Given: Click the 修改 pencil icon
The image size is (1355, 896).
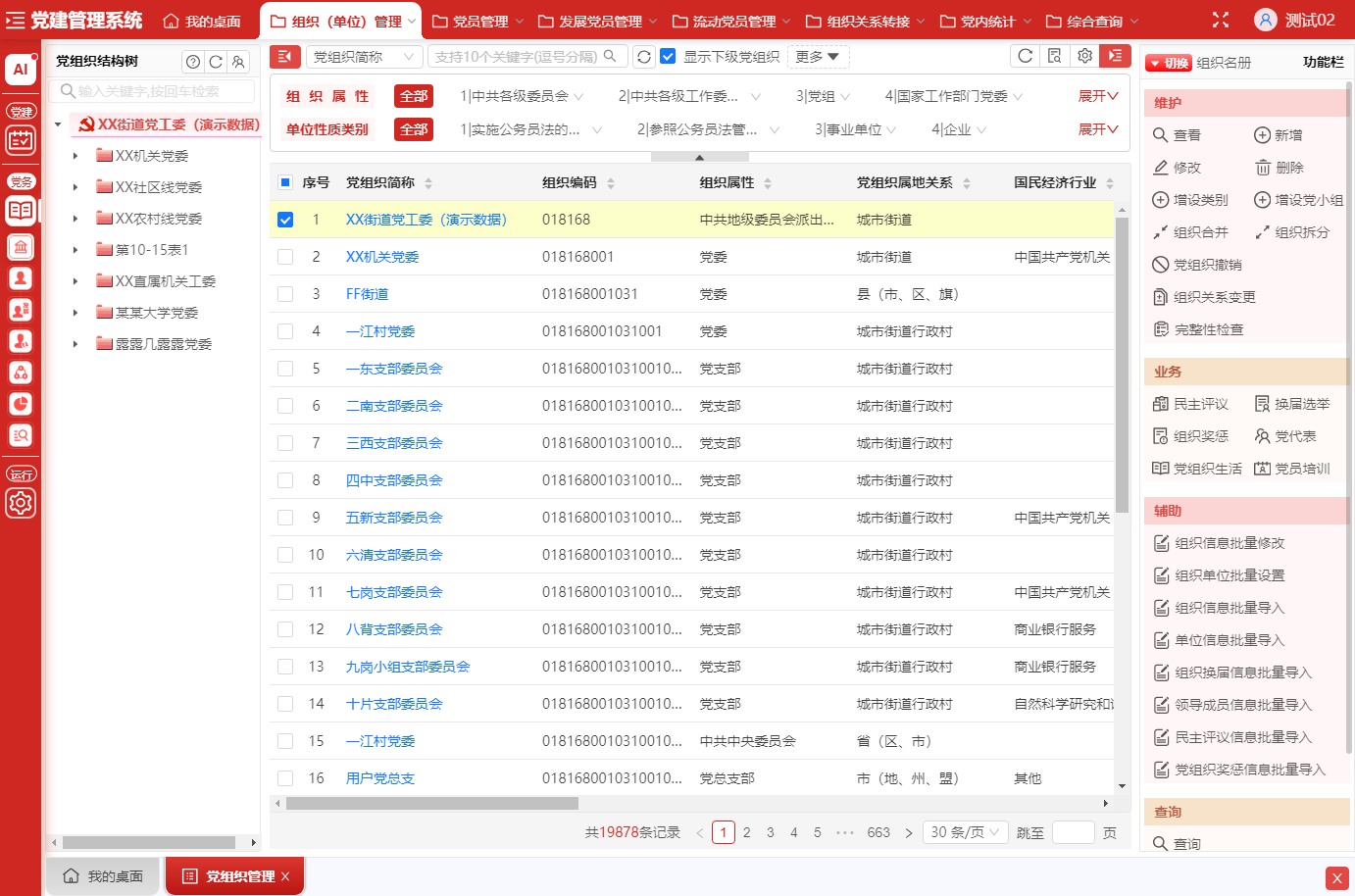Looking at the screenshot, I should [1161, 168].
